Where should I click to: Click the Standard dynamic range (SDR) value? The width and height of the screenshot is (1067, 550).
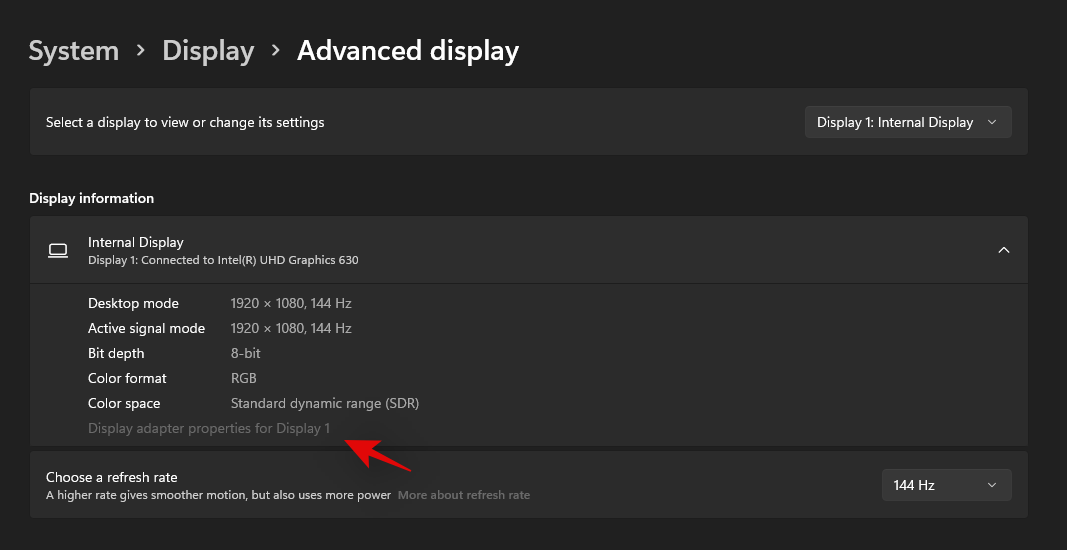(x=324, y=404)
